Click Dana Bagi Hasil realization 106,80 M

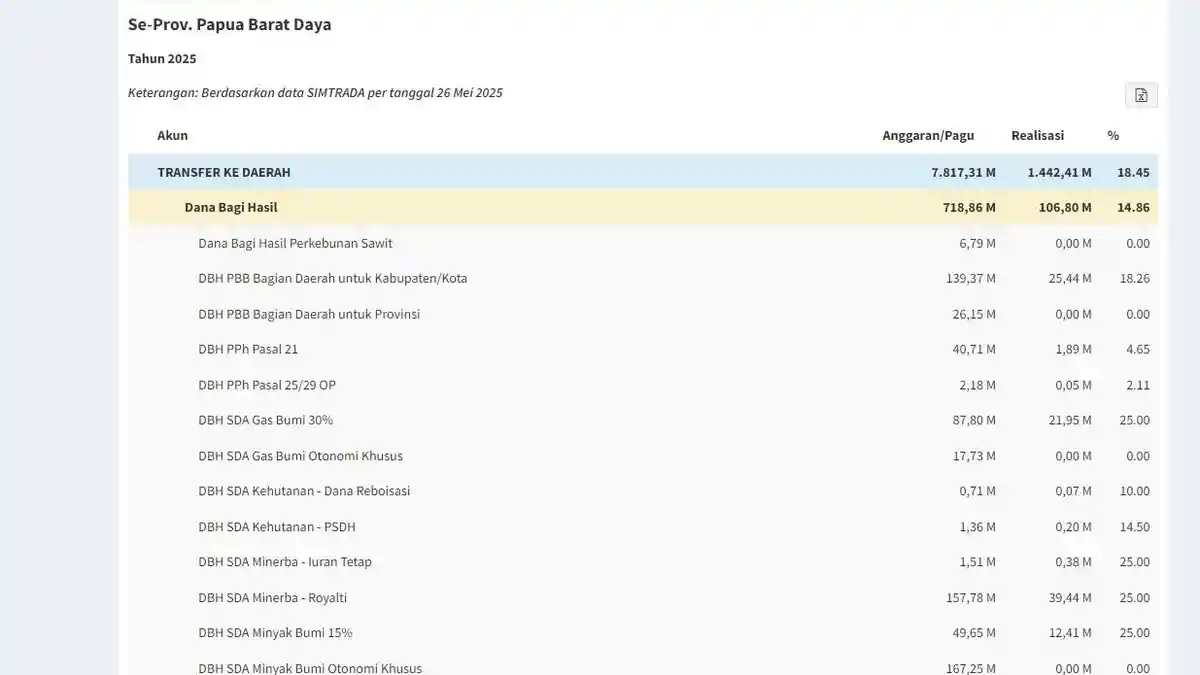pos(1066,207)
